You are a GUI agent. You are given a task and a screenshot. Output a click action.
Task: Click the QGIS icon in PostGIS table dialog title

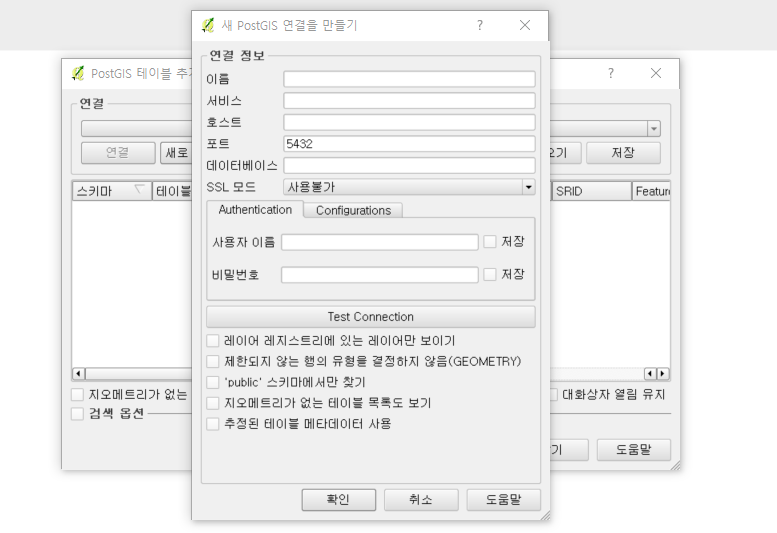coord(78,73)
